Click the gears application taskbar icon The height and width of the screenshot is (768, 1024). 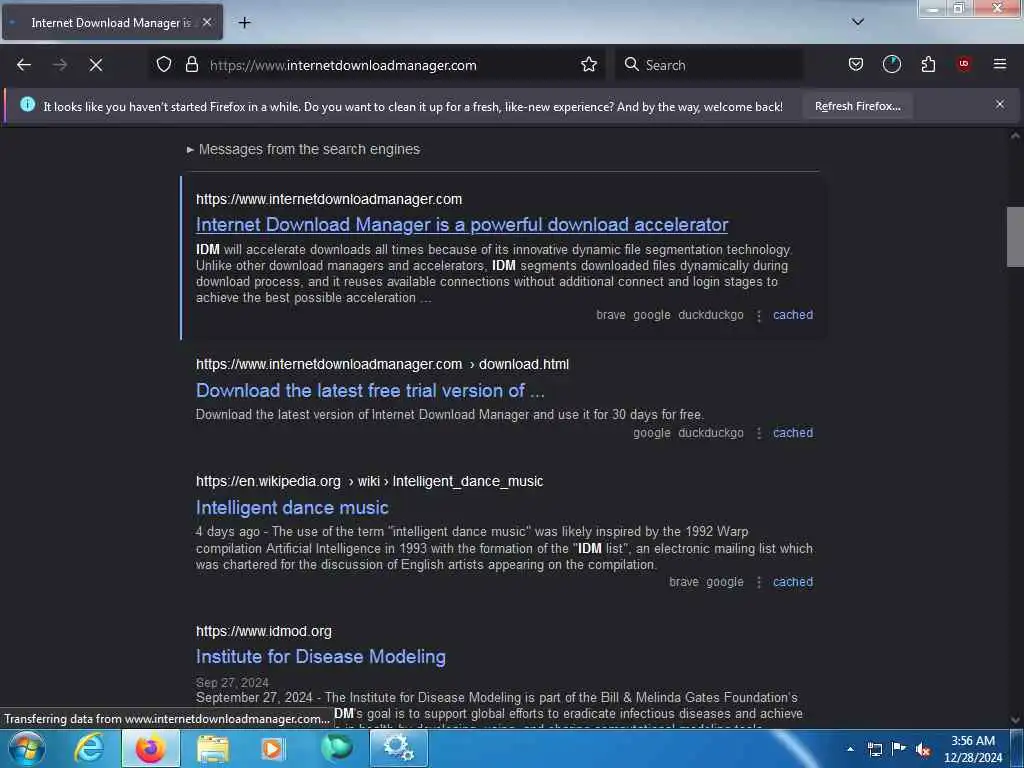[398, 748]
